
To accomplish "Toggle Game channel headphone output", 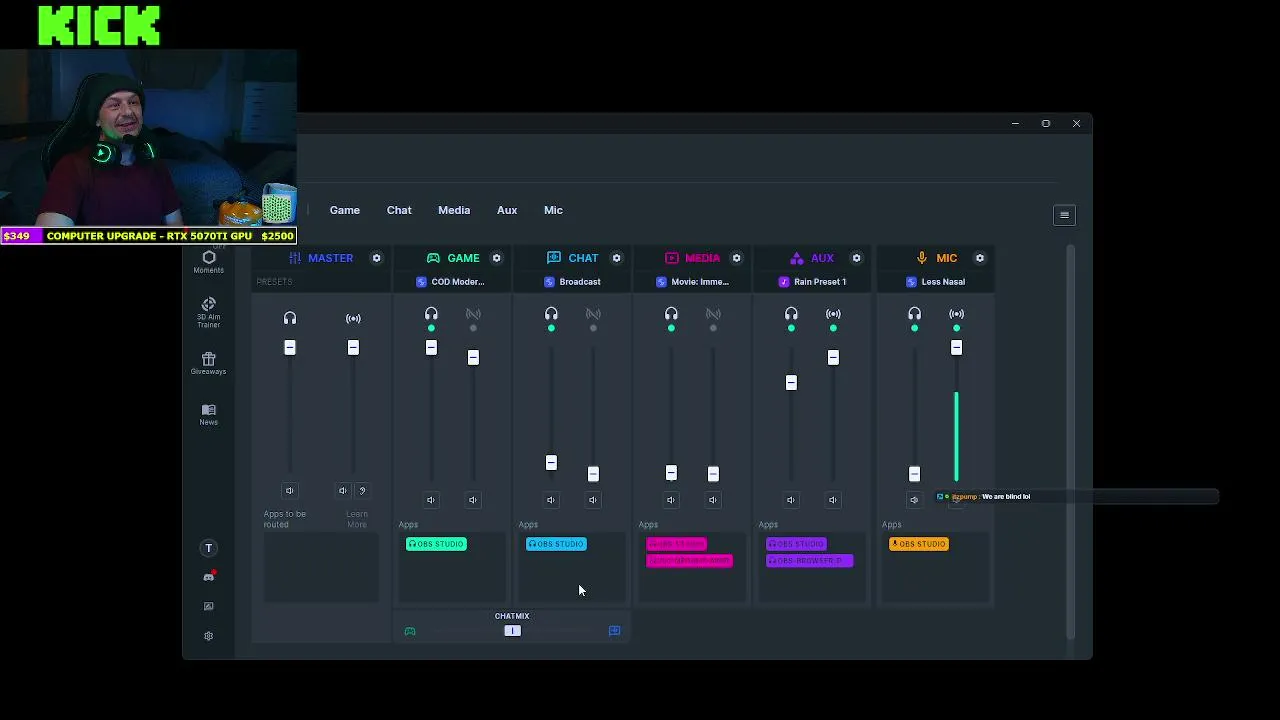I will click(431, 315).
